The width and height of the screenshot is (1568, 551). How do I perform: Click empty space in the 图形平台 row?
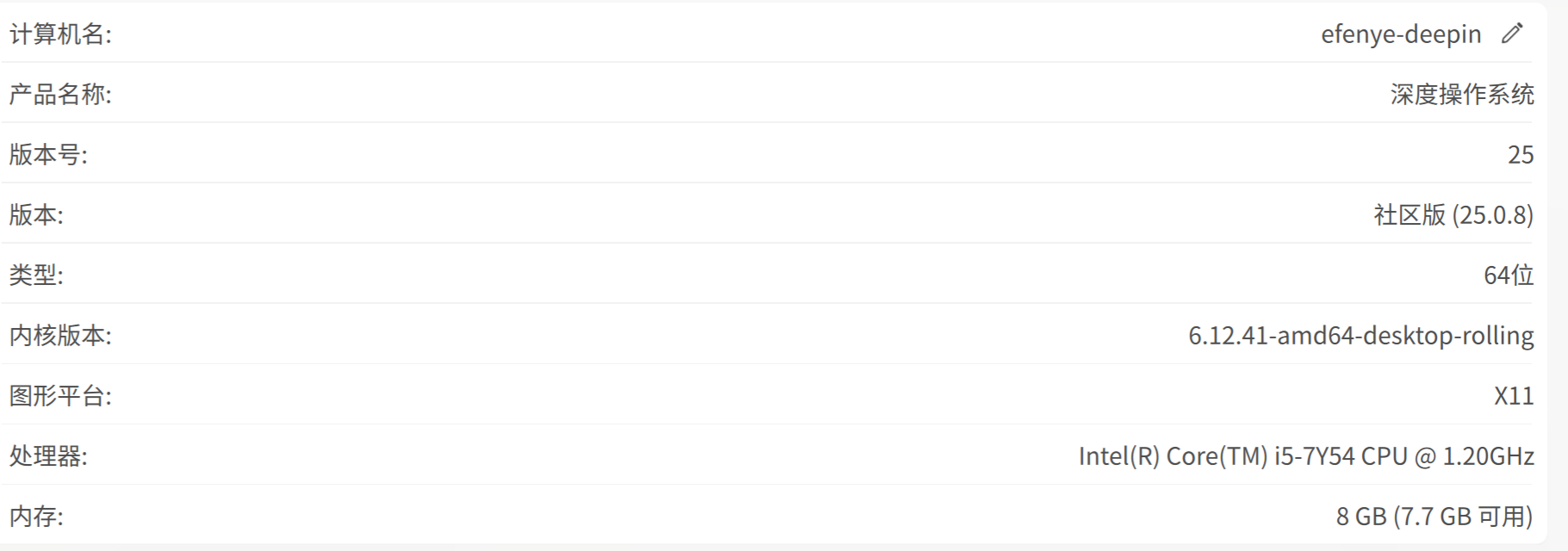pos(775,394)
